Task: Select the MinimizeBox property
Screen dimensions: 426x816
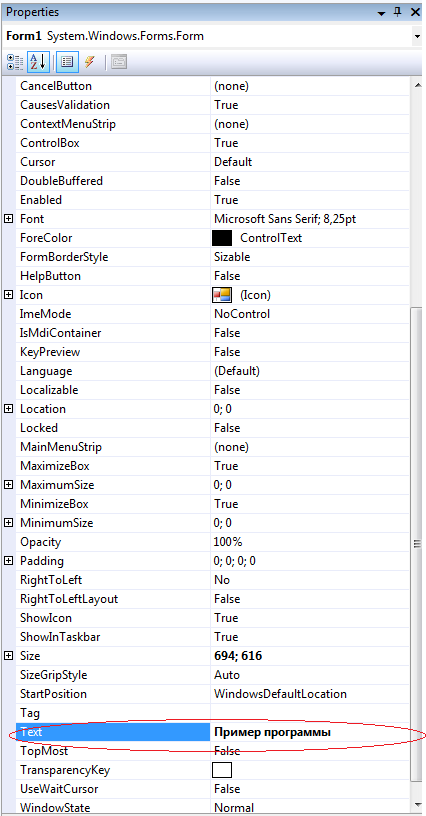Action: tap(54, 504)
